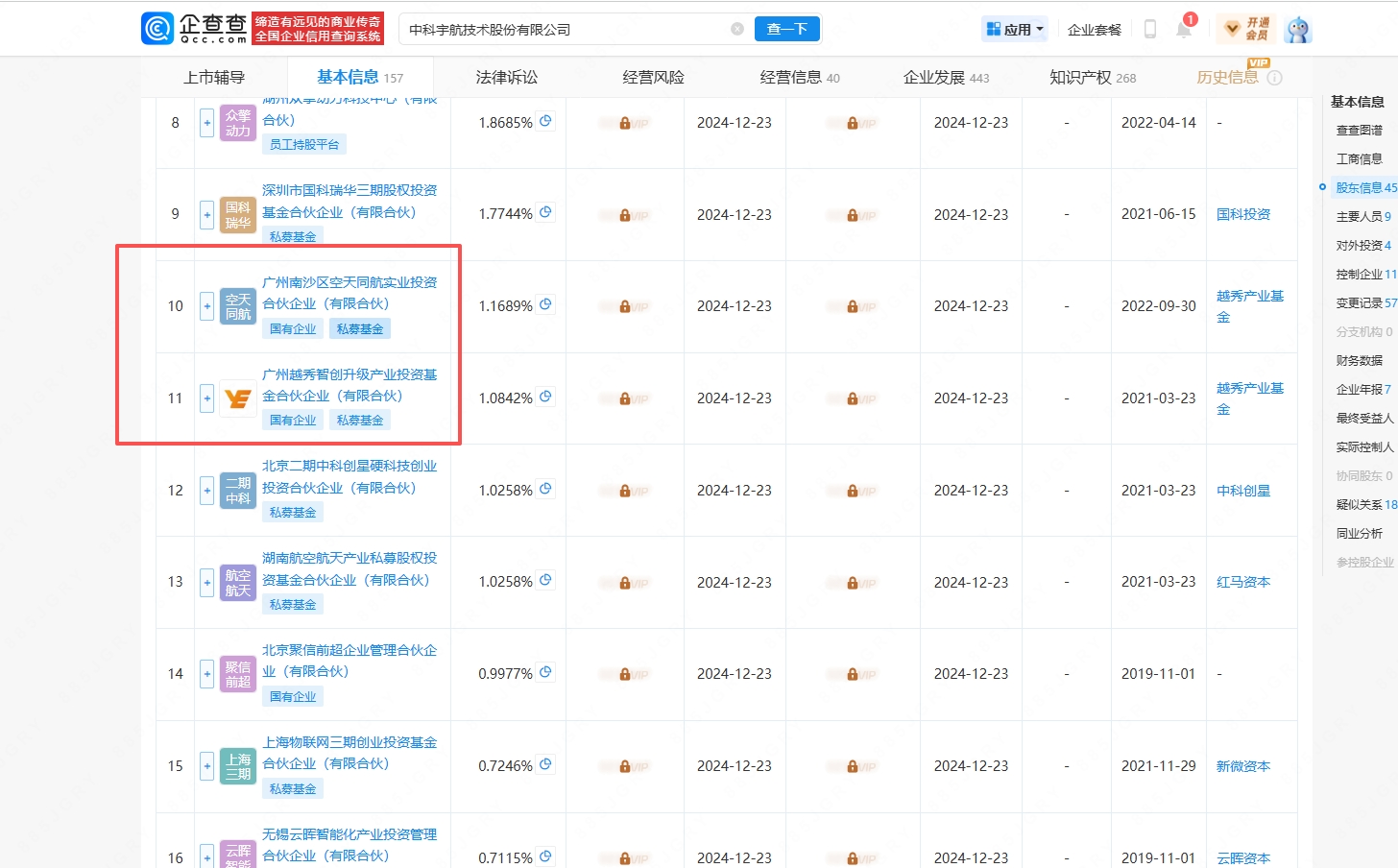Open the 应用 dropdown menu
This screenshot has height=868, width=1398.
[x=1015, y=29]
